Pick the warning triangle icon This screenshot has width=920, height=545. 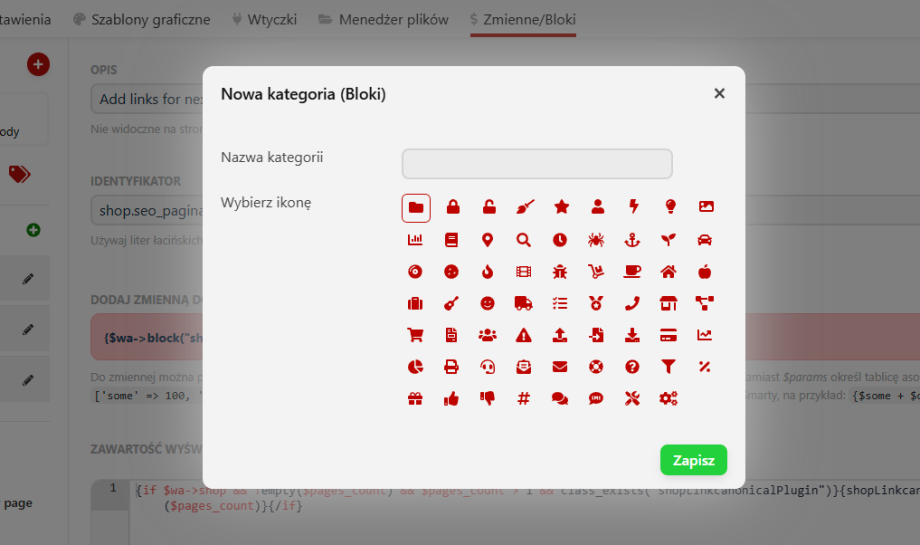(x=524, y=335)
